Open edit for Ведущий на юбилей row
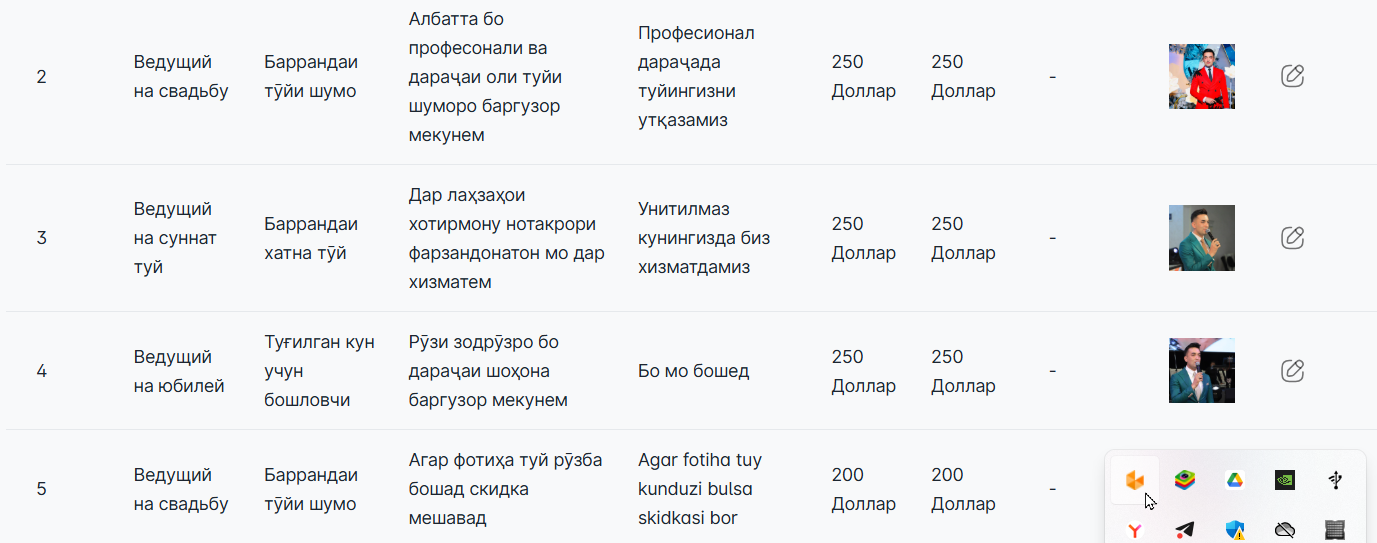The image size is (1377, 543). (1292, 371)
